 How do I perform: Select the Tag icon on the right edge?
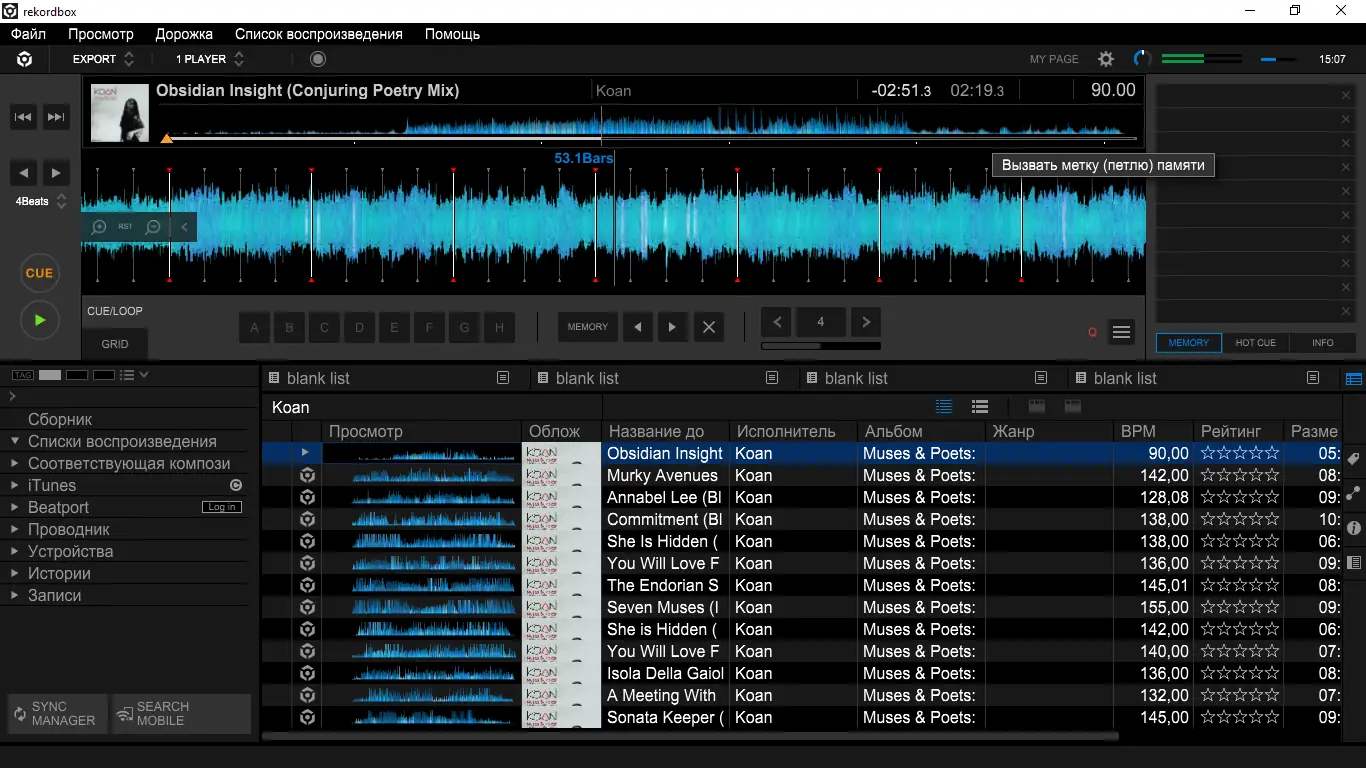[1355, 459]
